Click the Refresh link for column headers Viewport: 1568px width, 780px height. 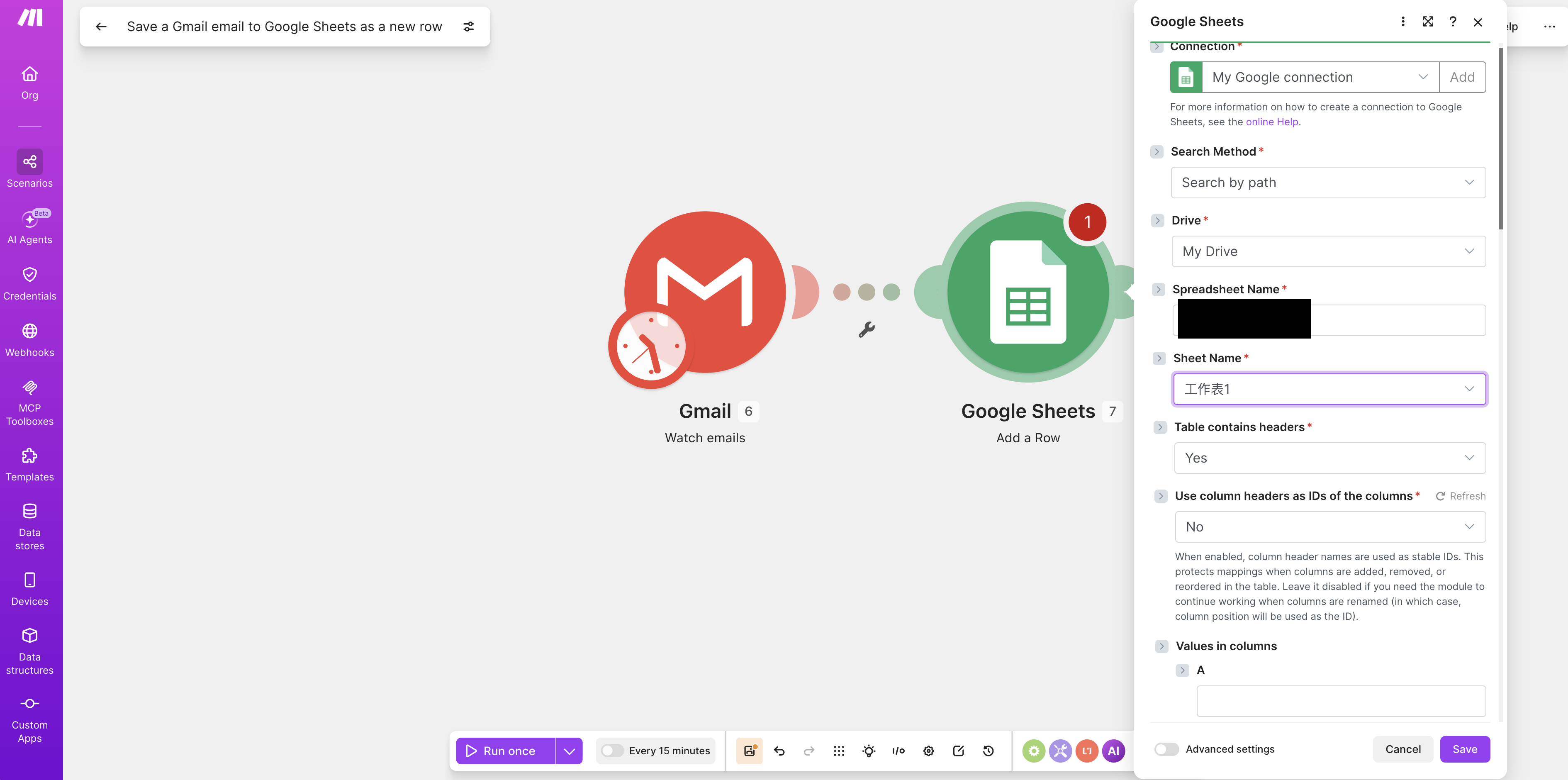[1461, 496]
